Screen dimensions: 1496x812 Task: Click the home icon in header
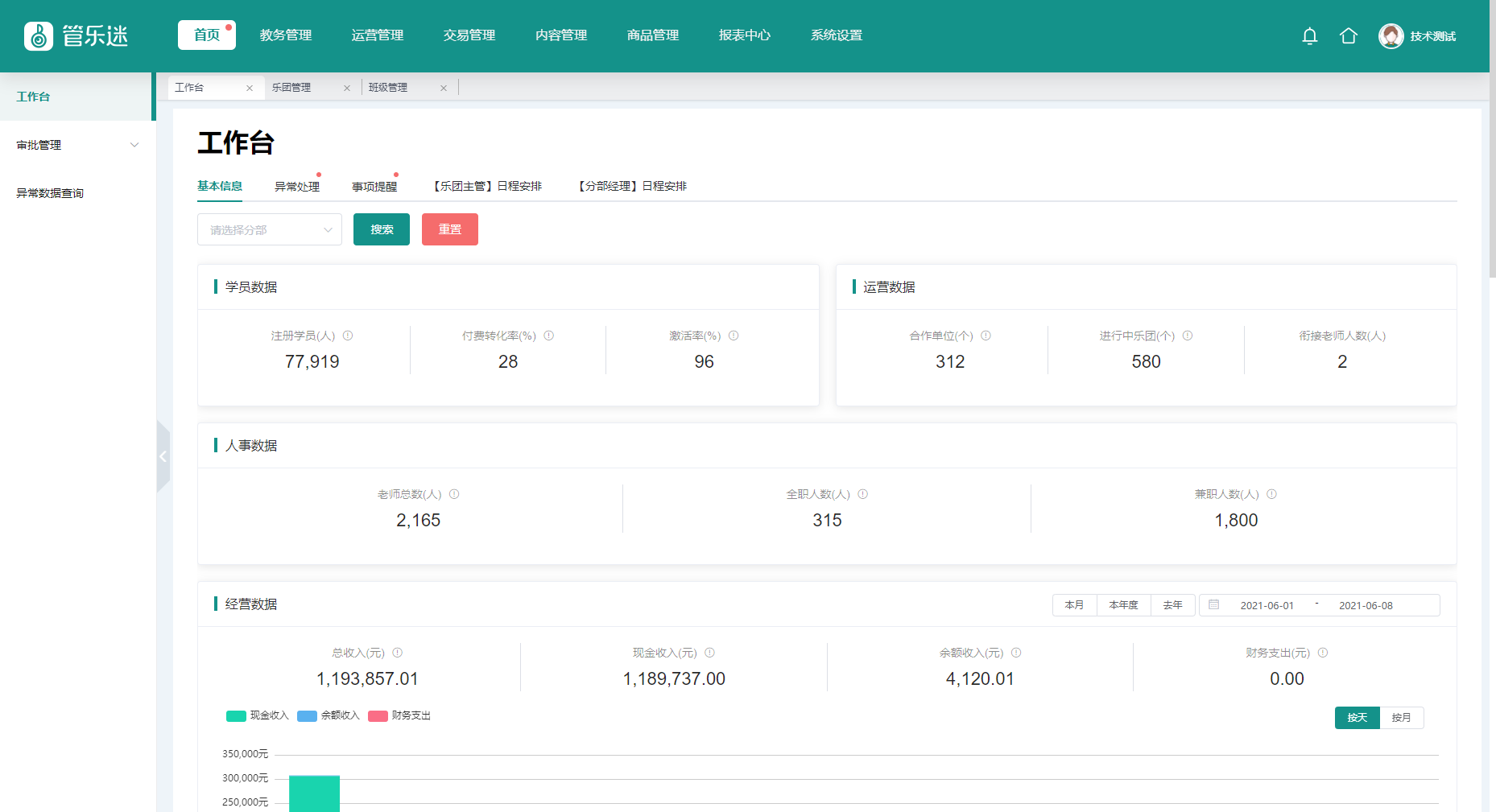tap(1348, 36)
